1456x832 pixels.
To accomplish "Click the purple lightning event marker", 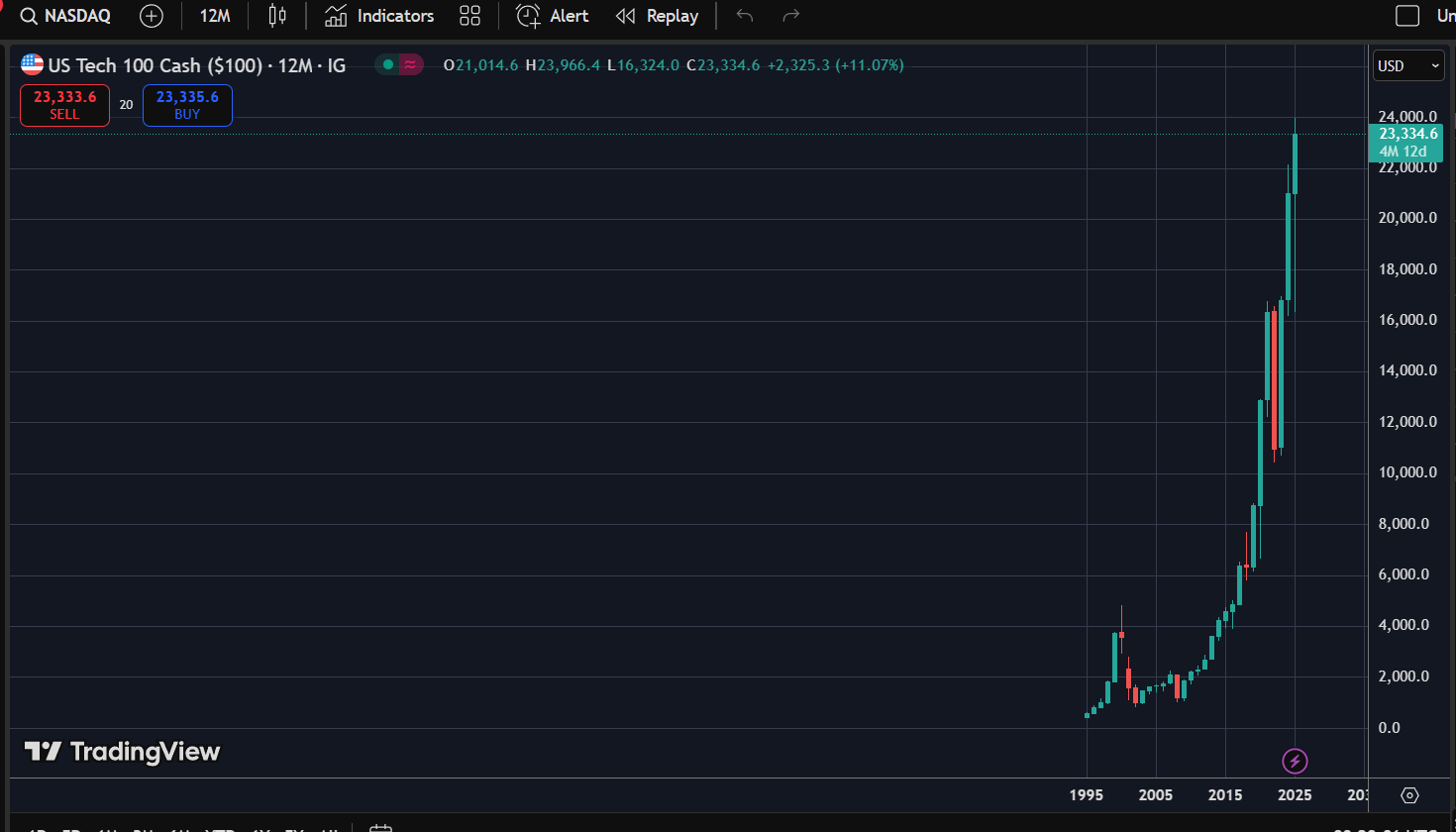I will pyautogui.click(x=1295, y=761).
